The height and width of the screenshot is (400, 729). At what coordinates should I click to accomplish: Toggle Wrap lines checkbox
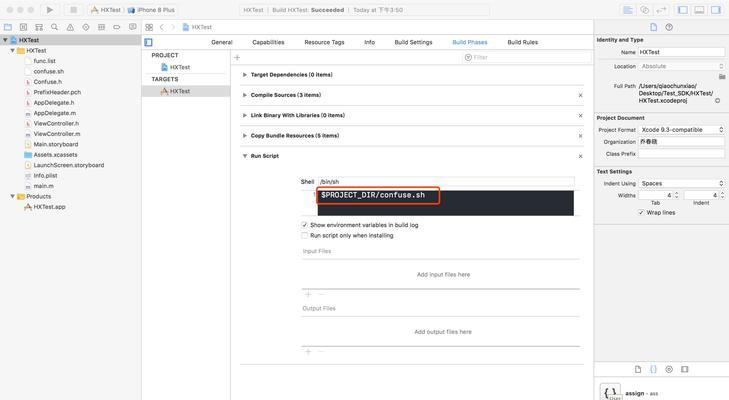[x=641, y=213]
